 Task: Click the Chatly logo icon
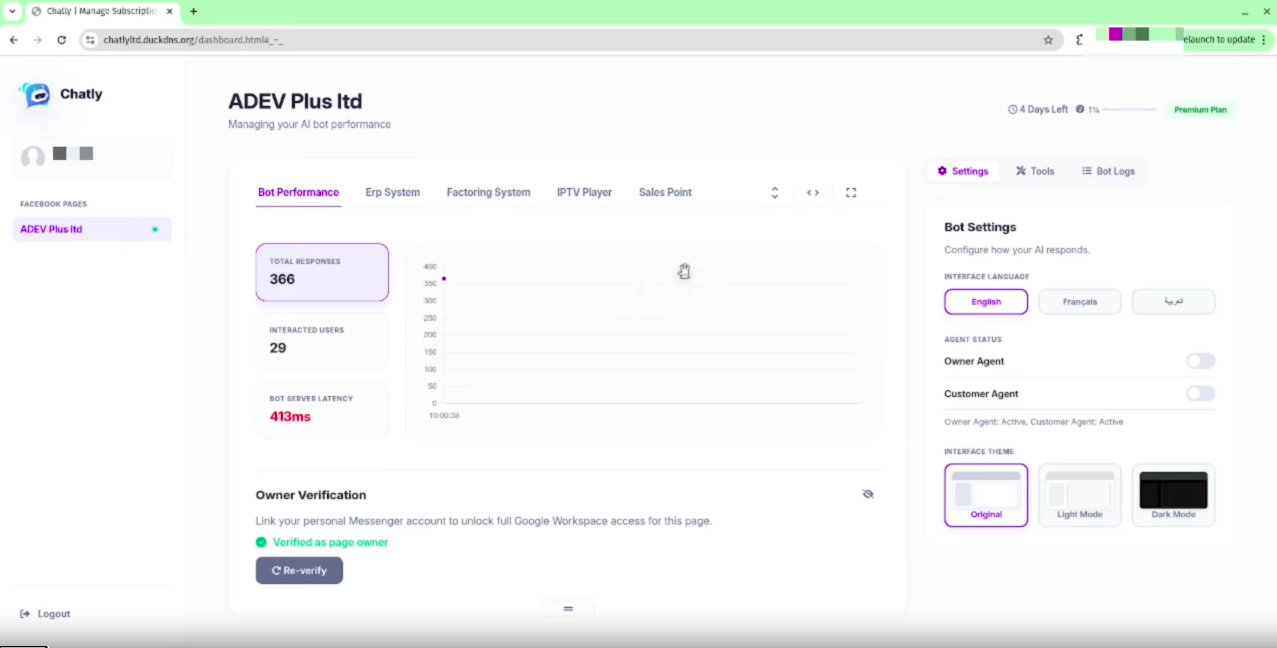pyautogui.click(x=36, y=95)
